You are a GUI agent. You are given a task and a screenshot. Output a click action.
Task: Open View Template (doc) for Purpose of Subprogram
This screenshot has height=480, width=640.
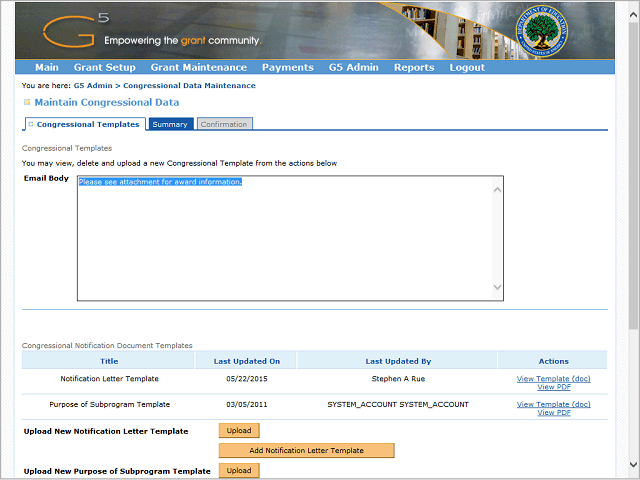[x=553, y=404]
